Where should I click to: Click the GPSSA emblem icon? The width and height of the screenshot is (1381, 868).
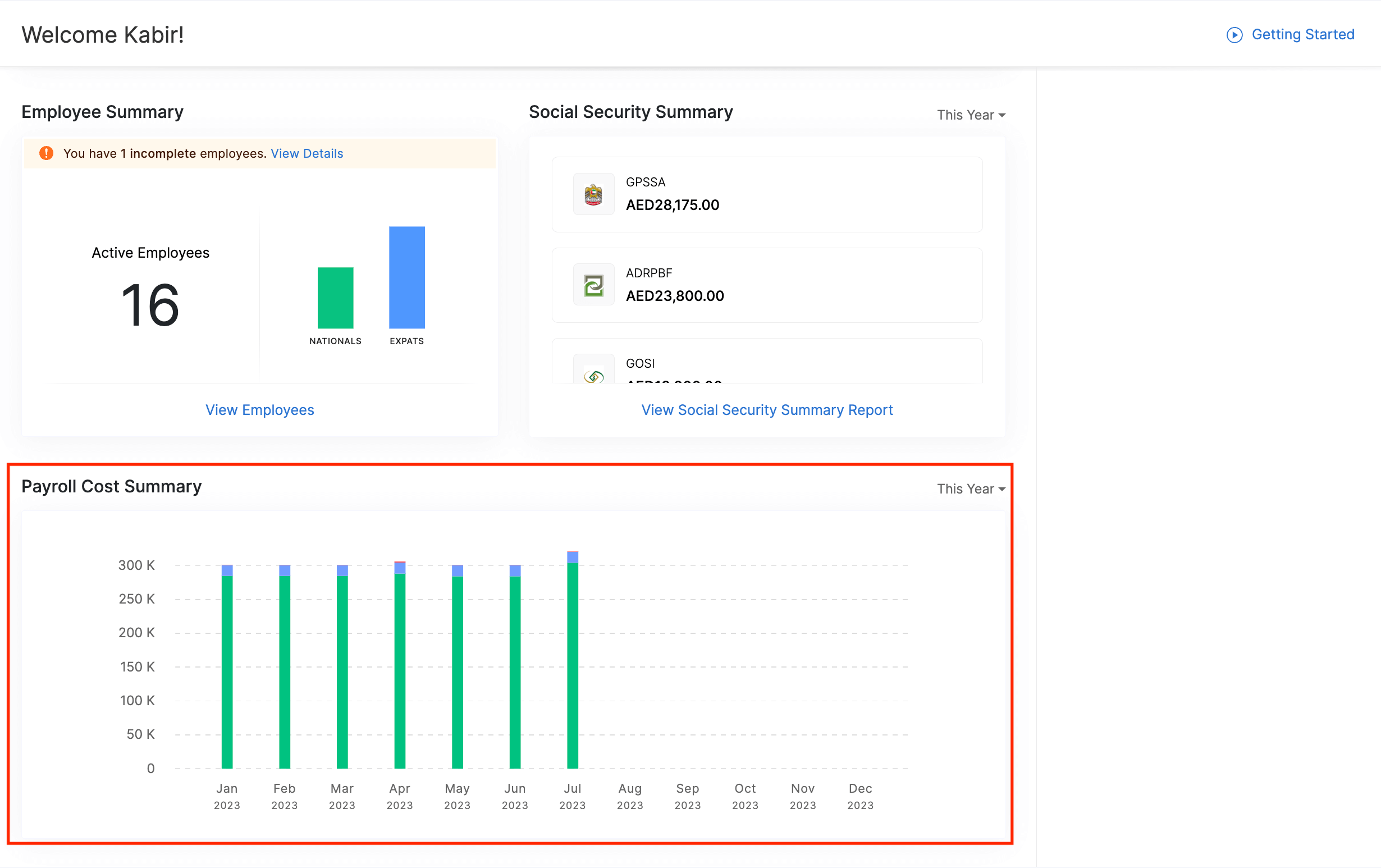pos(593,194)
